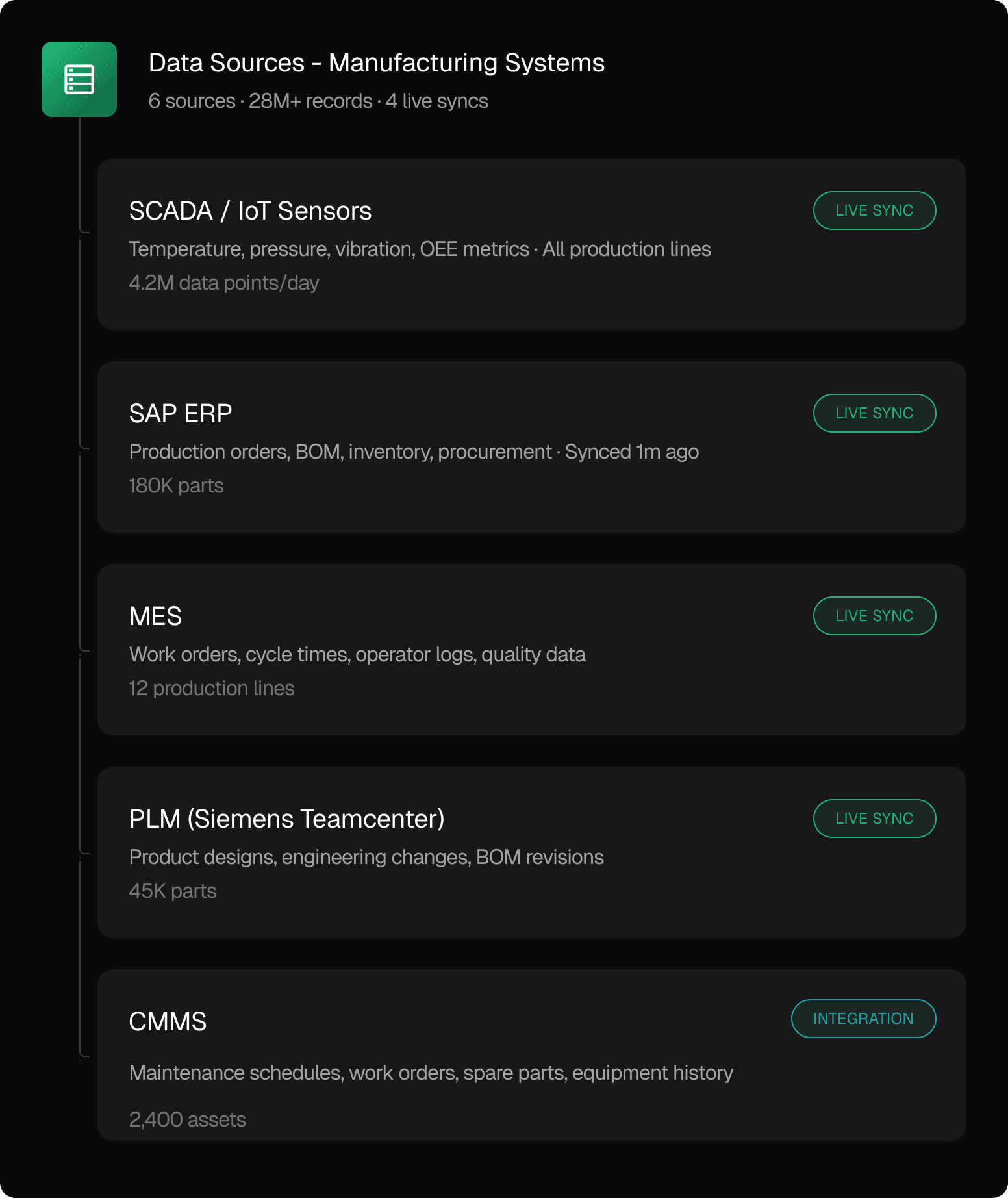Click the 45K parts count

(172, 891)
